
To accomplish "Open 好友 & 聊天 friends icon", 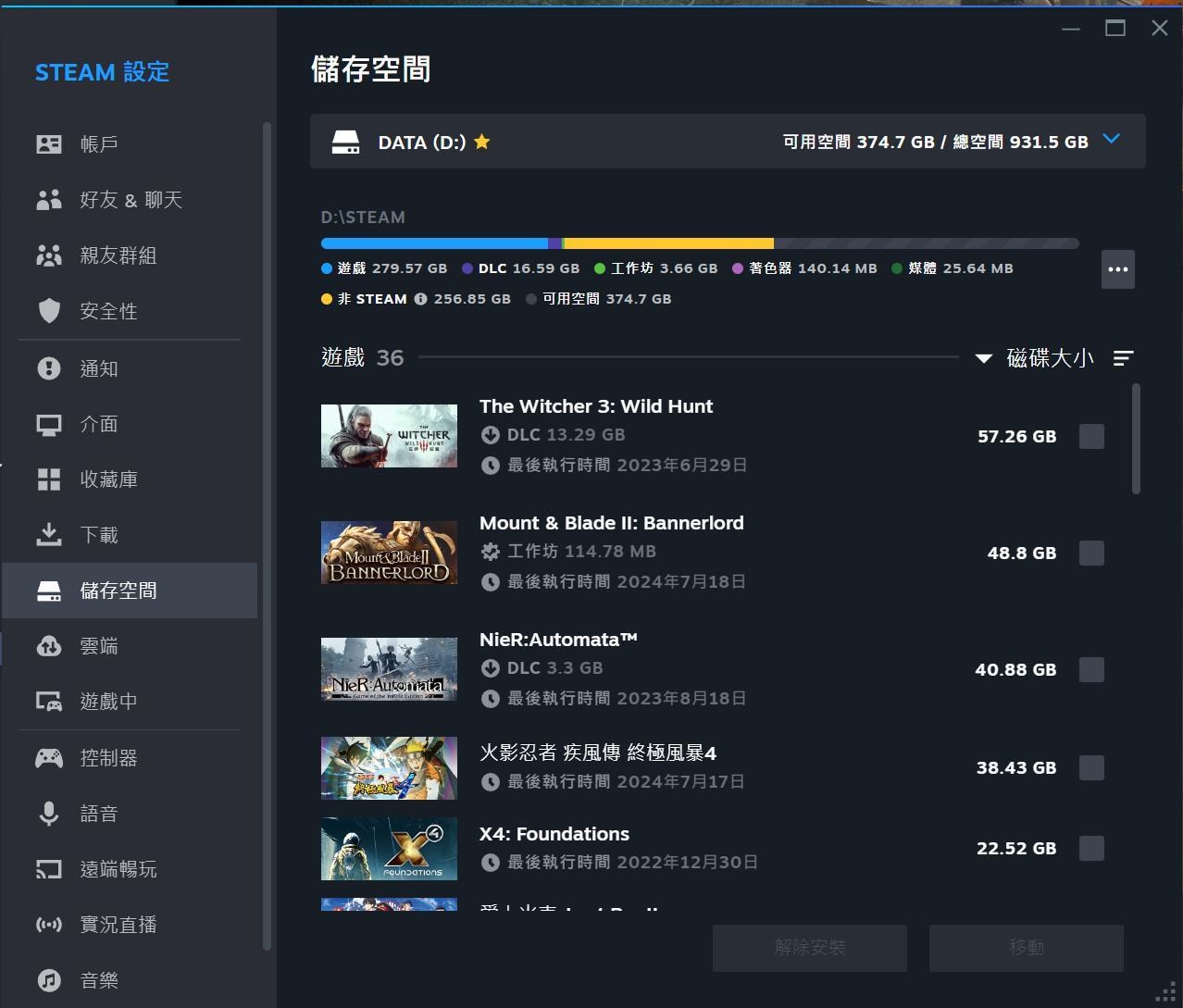I will [x=49, y=199].
